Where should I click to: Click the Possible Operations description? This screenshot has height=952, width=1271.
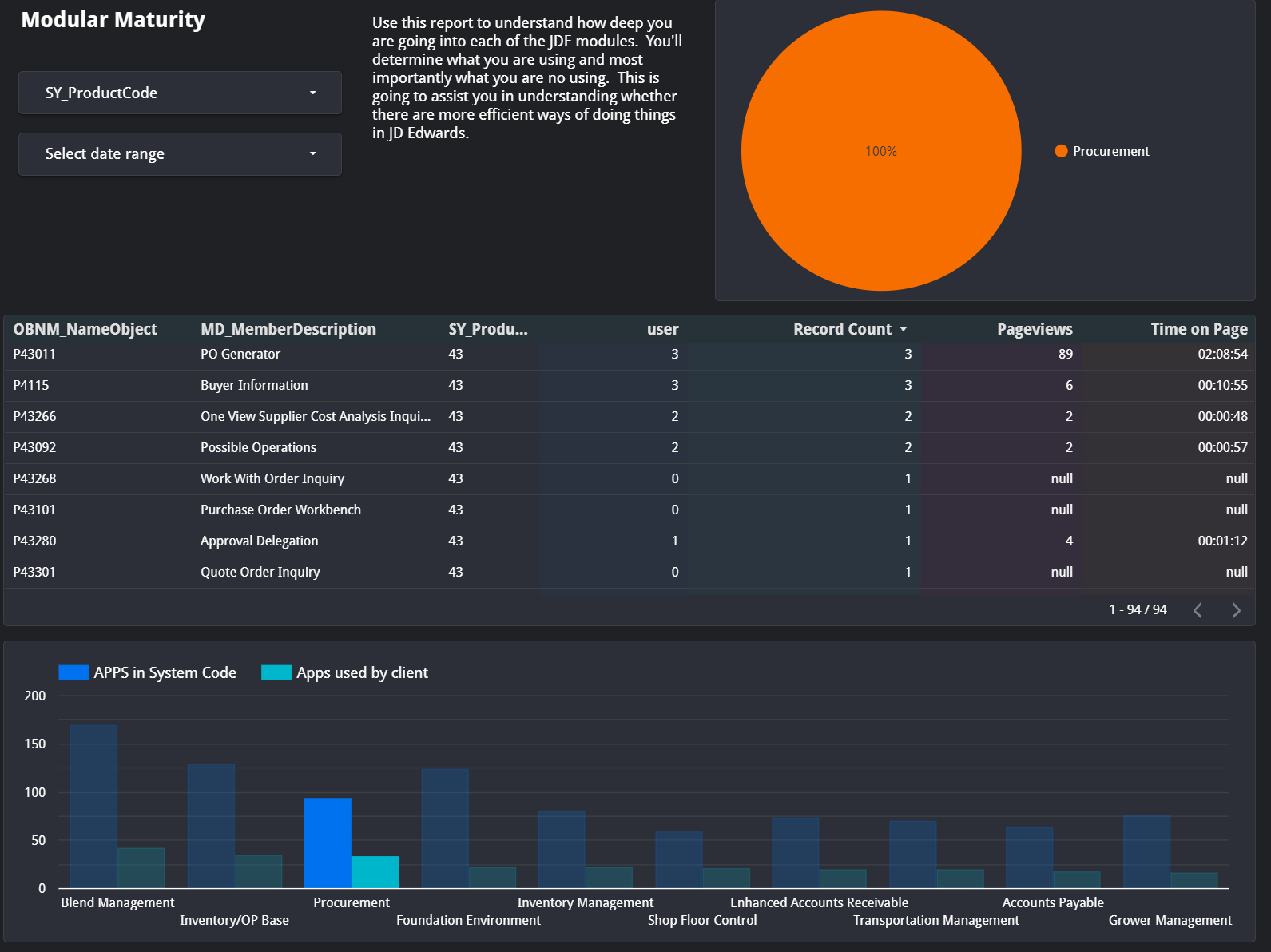(x=258, y=447)
